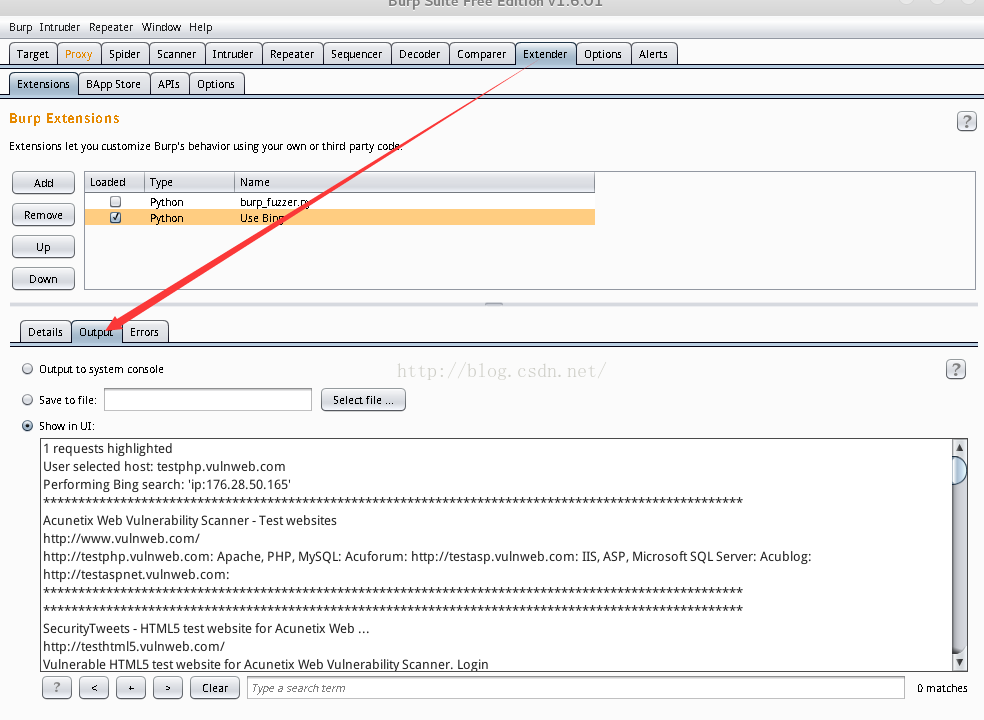Focus the search term input field
984x720 pixels.
click(x=575, y=687)
